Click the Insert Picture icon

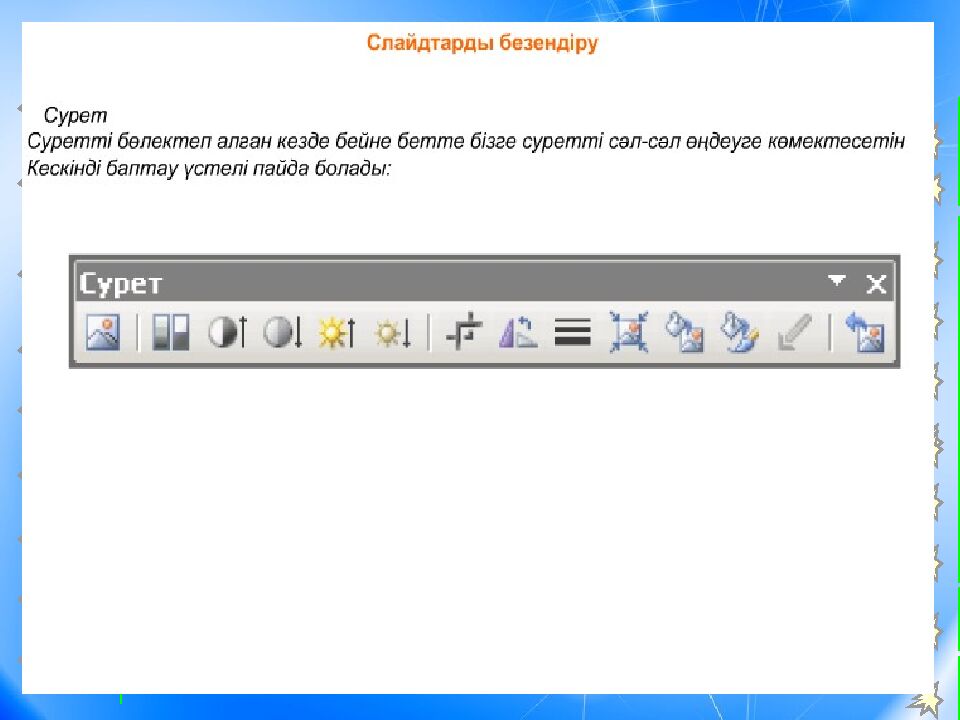pyautogui.click(x=102, y=333)
